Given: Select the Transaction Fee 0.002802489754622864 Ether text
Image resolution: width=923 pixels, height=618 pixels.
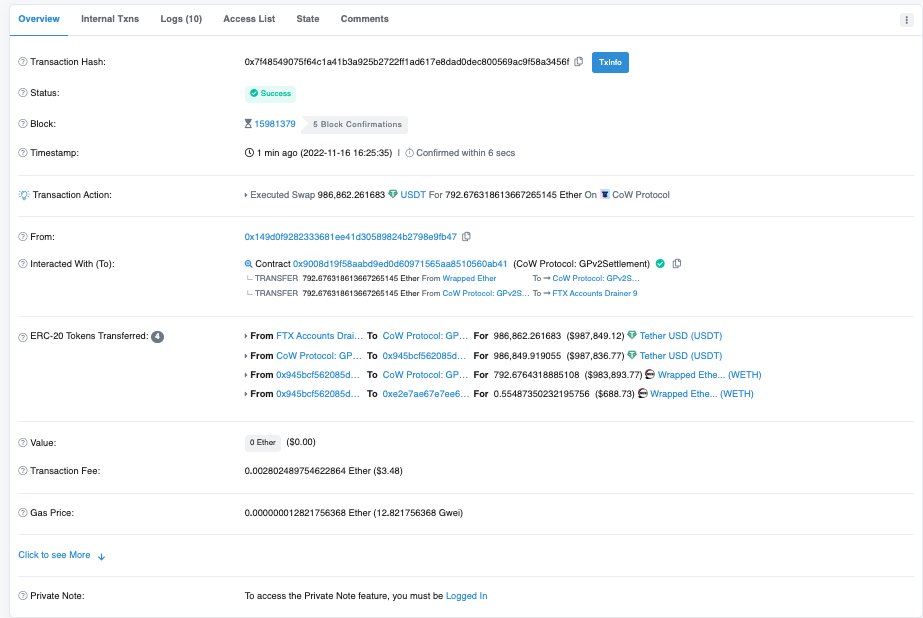Looking at the screenshot, I should [307, 471].
